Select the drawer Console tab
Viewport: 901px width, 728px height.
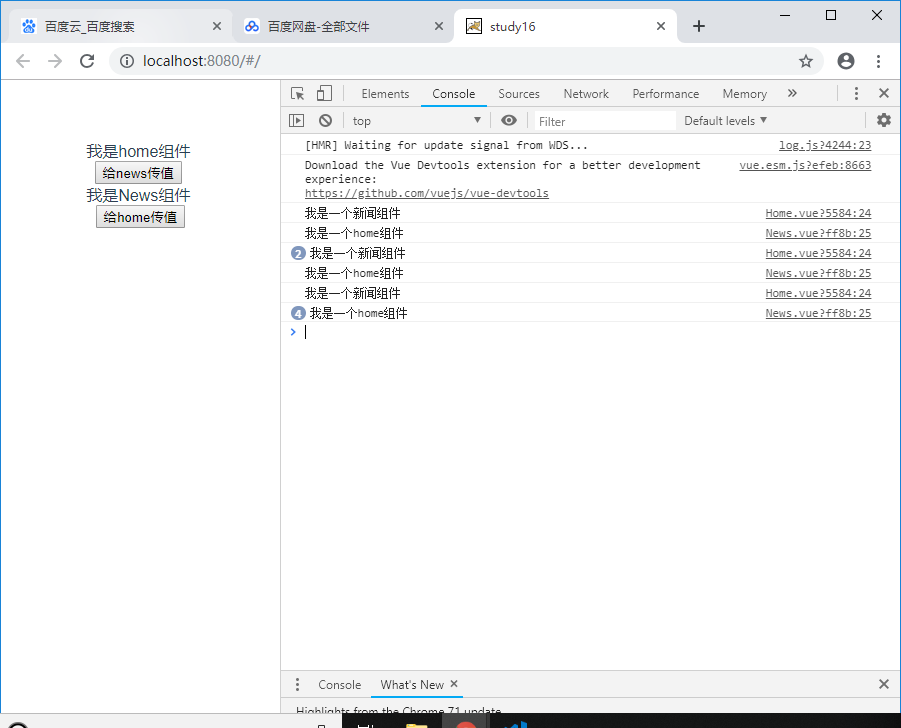point(340,685)
